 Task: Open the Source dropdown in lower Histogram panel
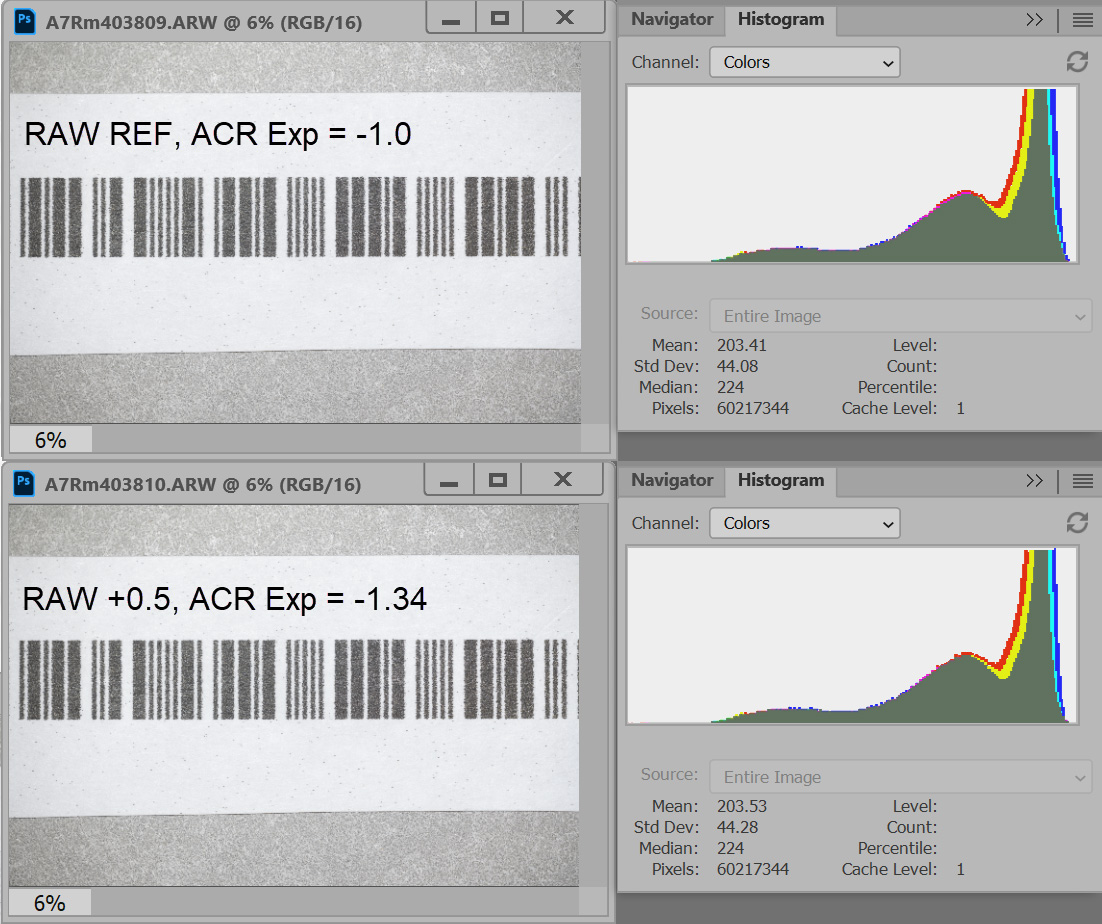click(x=900, y=776)
